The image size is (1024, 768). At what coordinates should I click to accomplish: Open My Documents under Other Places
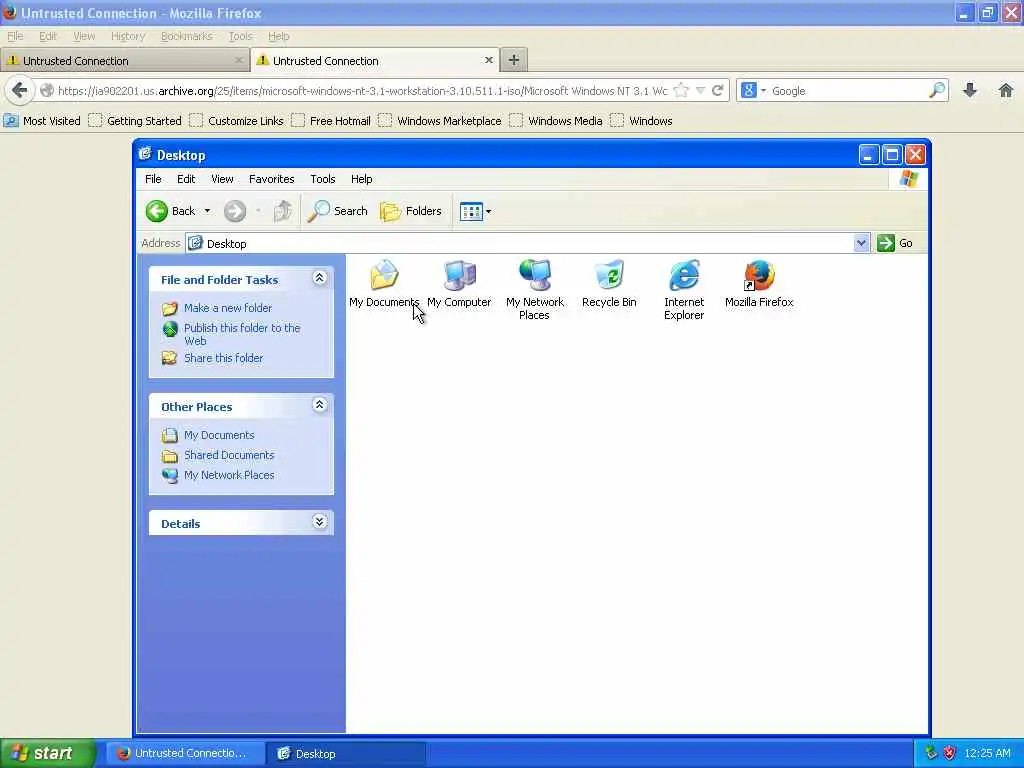[219, 435]
